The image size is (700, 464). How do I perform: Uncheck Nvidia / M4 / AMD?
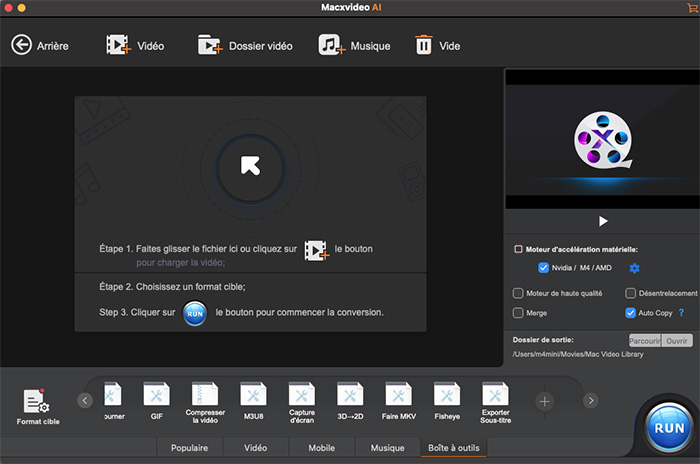(x=543, y=268)
